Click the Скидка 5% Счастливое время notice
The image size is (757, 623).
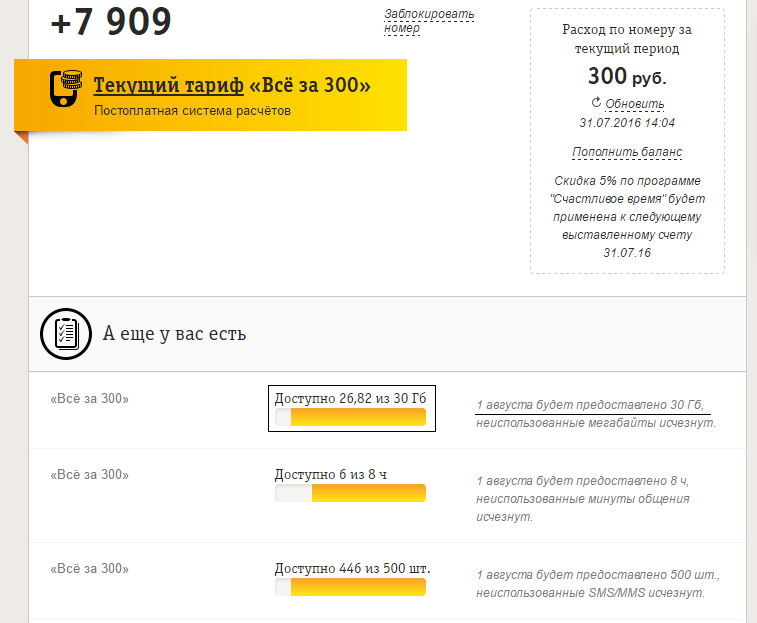[627, 216]
